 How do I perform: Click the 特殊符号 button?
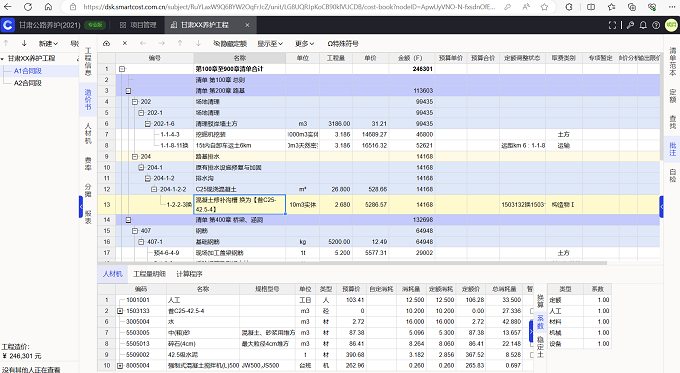343,43
